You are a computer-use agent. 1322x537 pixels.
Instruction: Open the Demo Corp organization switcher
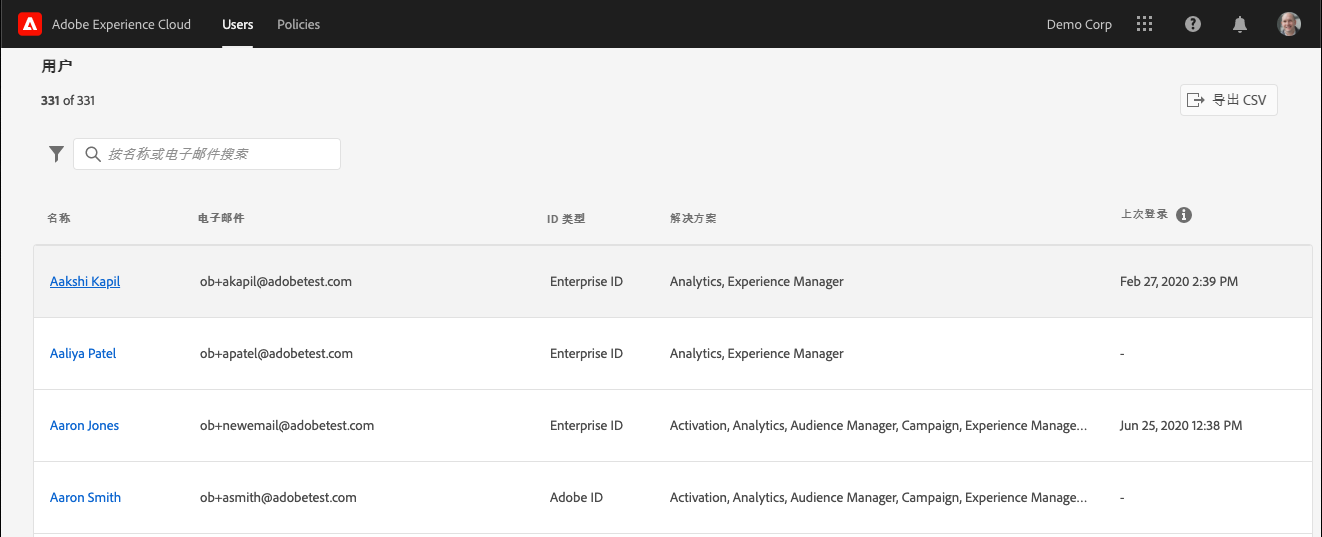pos(1079,24)
